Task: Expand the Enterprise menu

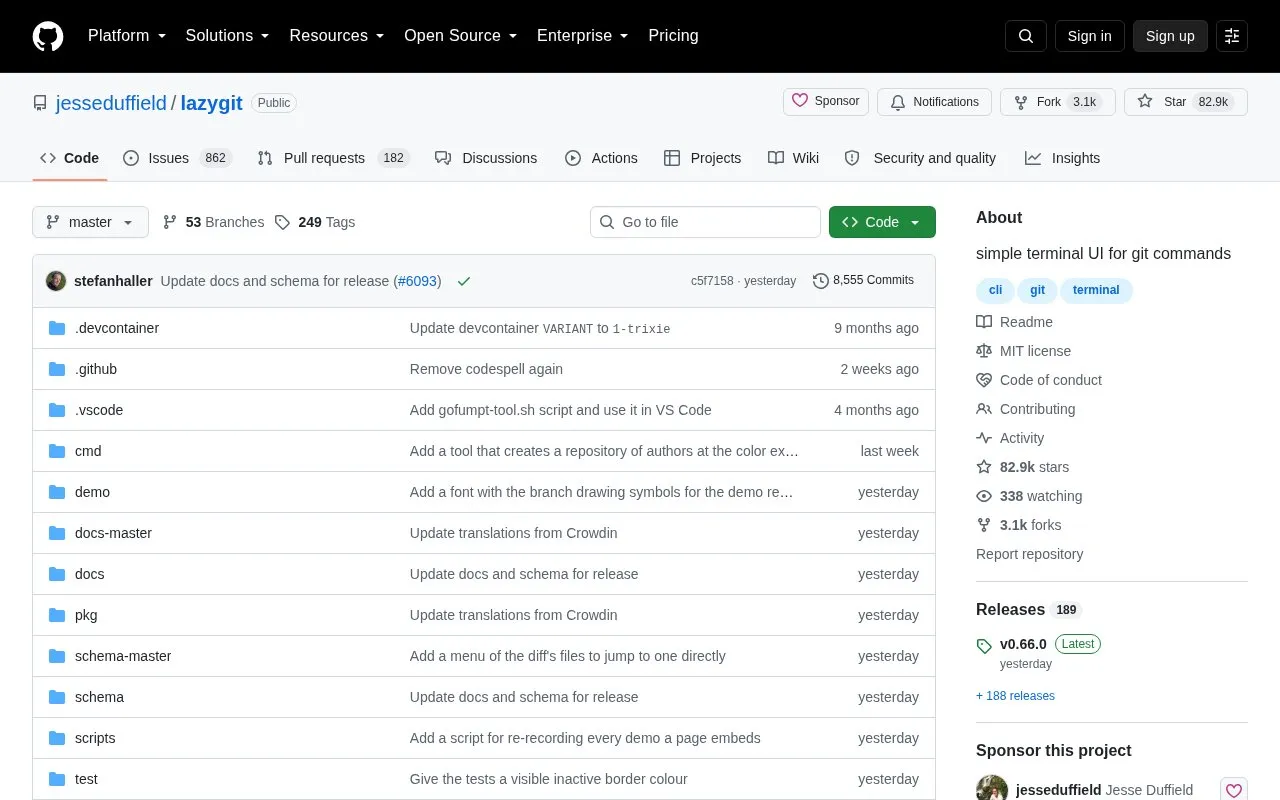Action: tap(583, 36)
